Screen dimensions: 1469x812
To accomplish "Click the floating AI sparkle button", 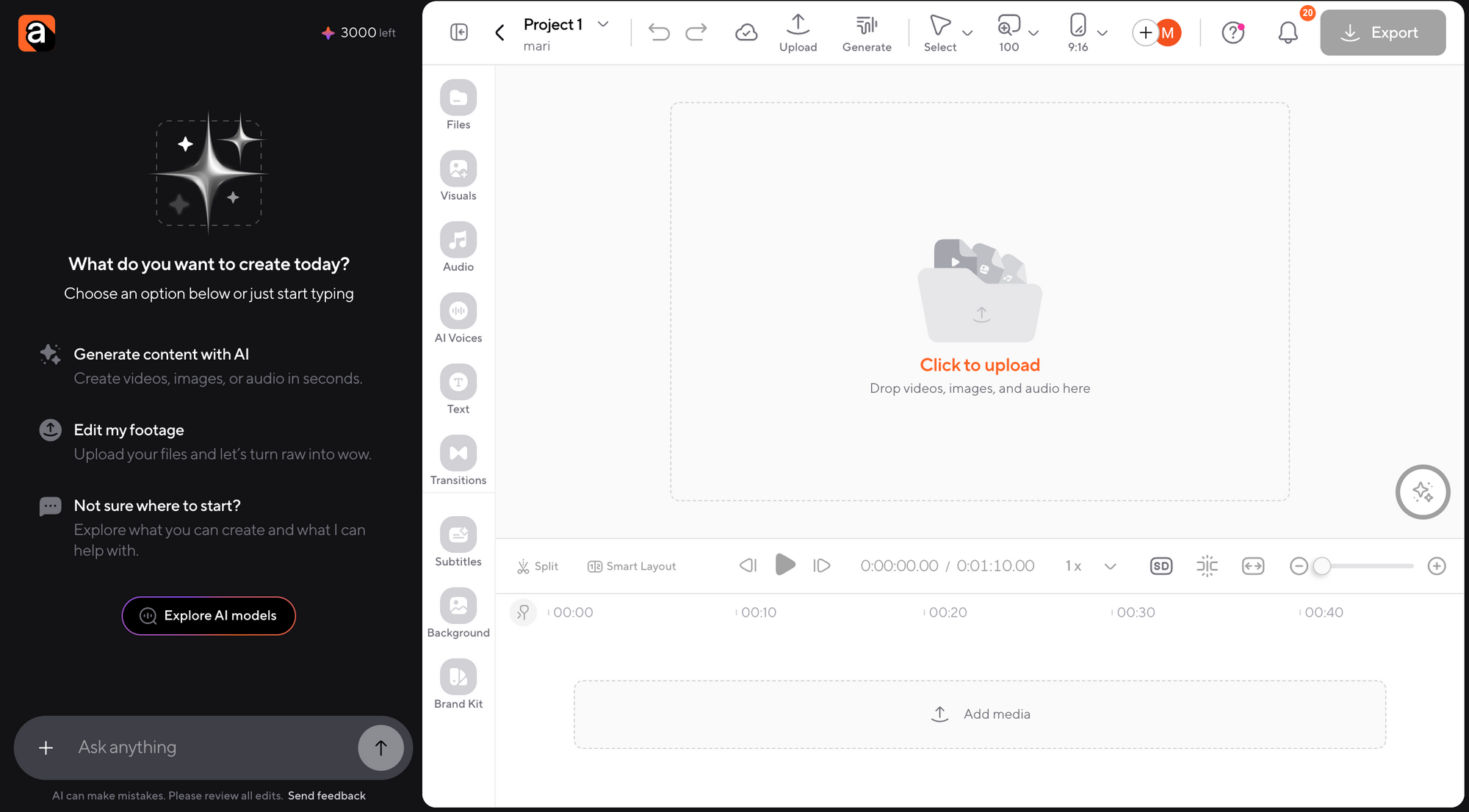I will pyautogui.click(x=1422, y=492).
